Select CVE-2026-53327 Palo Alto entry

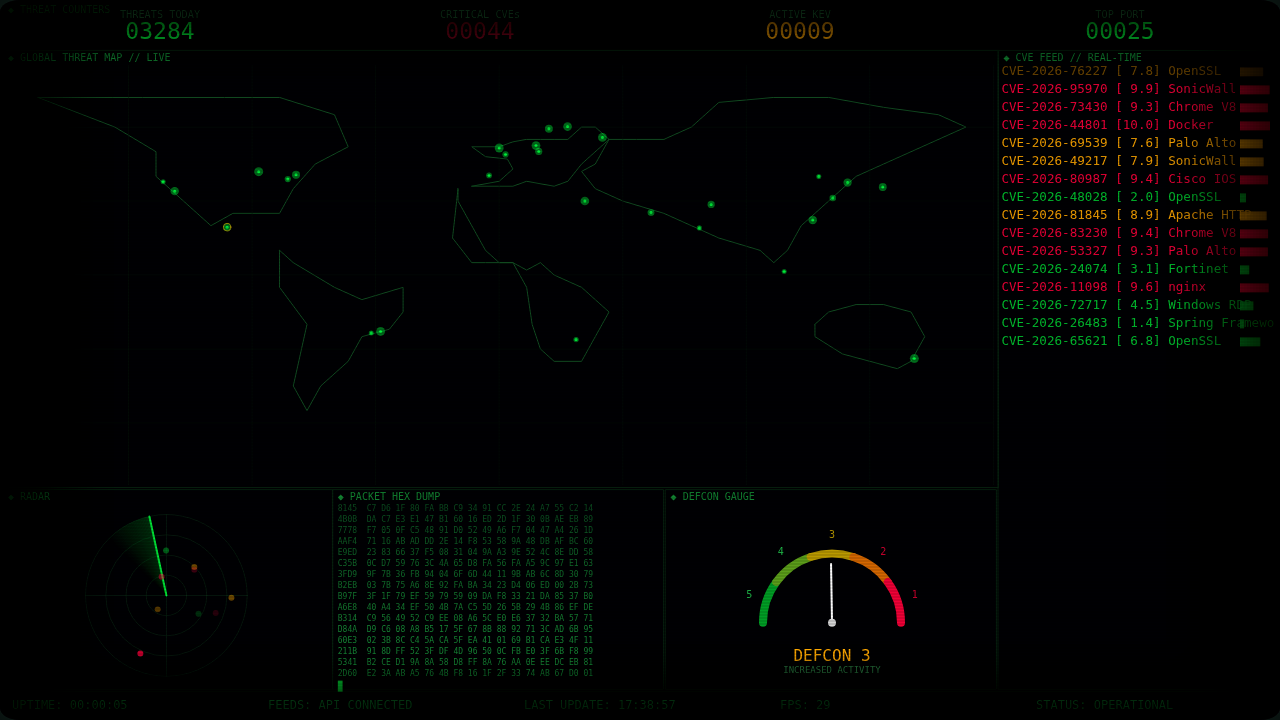(1137, 251)
